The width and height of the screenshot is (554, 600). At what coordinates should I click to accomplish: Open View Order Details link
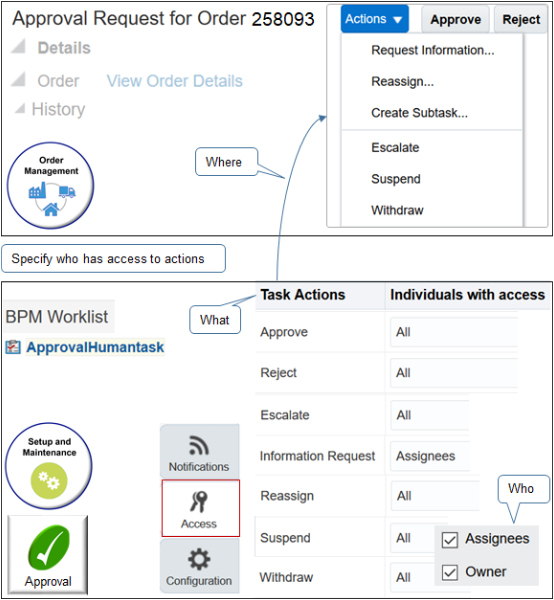(x=174, y=81)
